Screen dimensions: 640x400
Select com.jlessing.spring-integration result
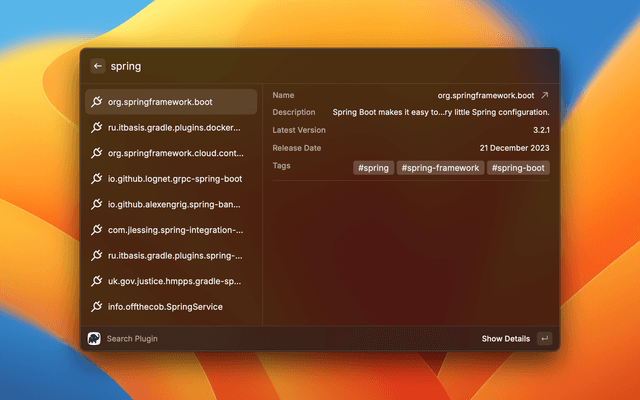pyautogui.click(x=174, y=230)
